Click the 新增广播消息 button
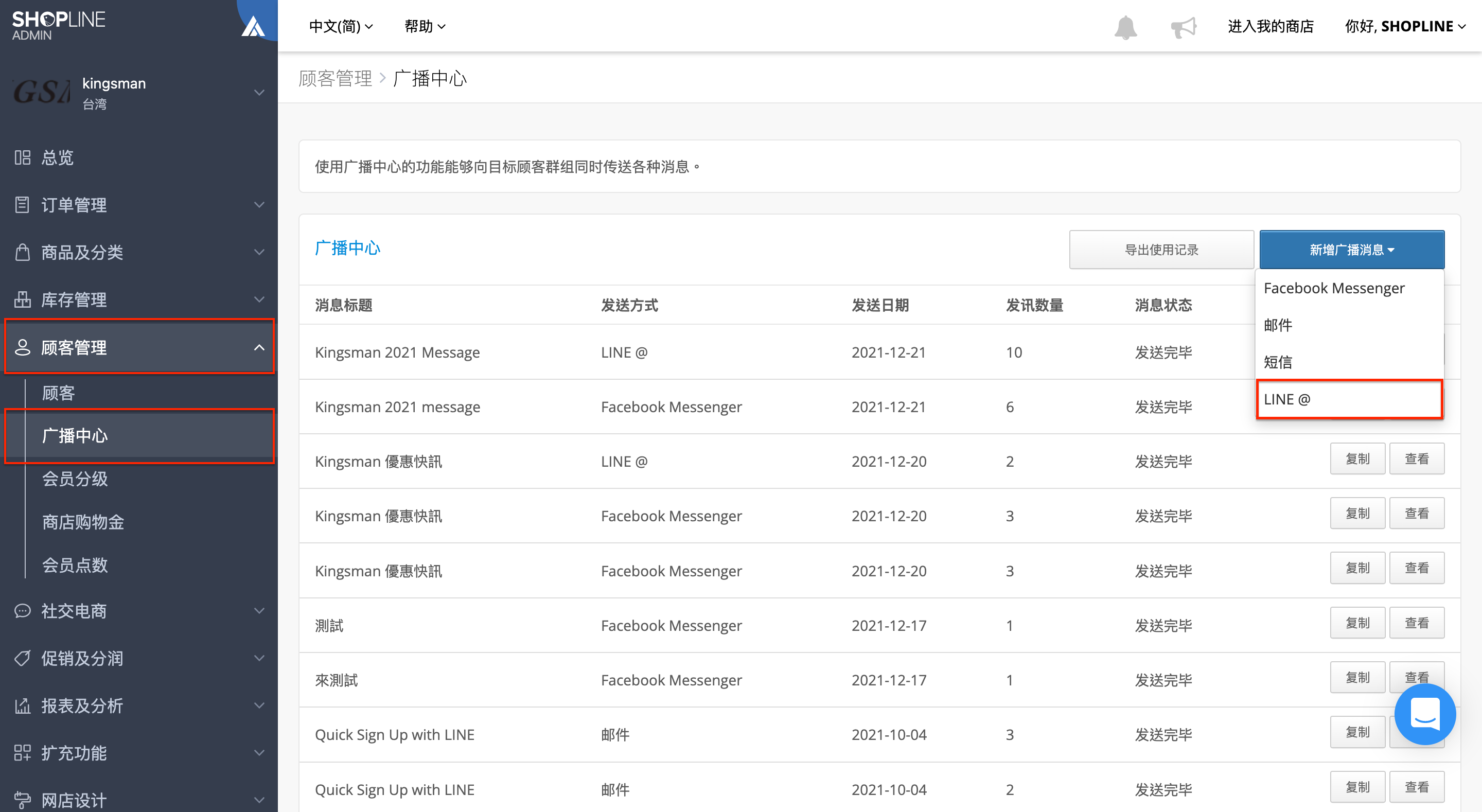 (1351, 249)
